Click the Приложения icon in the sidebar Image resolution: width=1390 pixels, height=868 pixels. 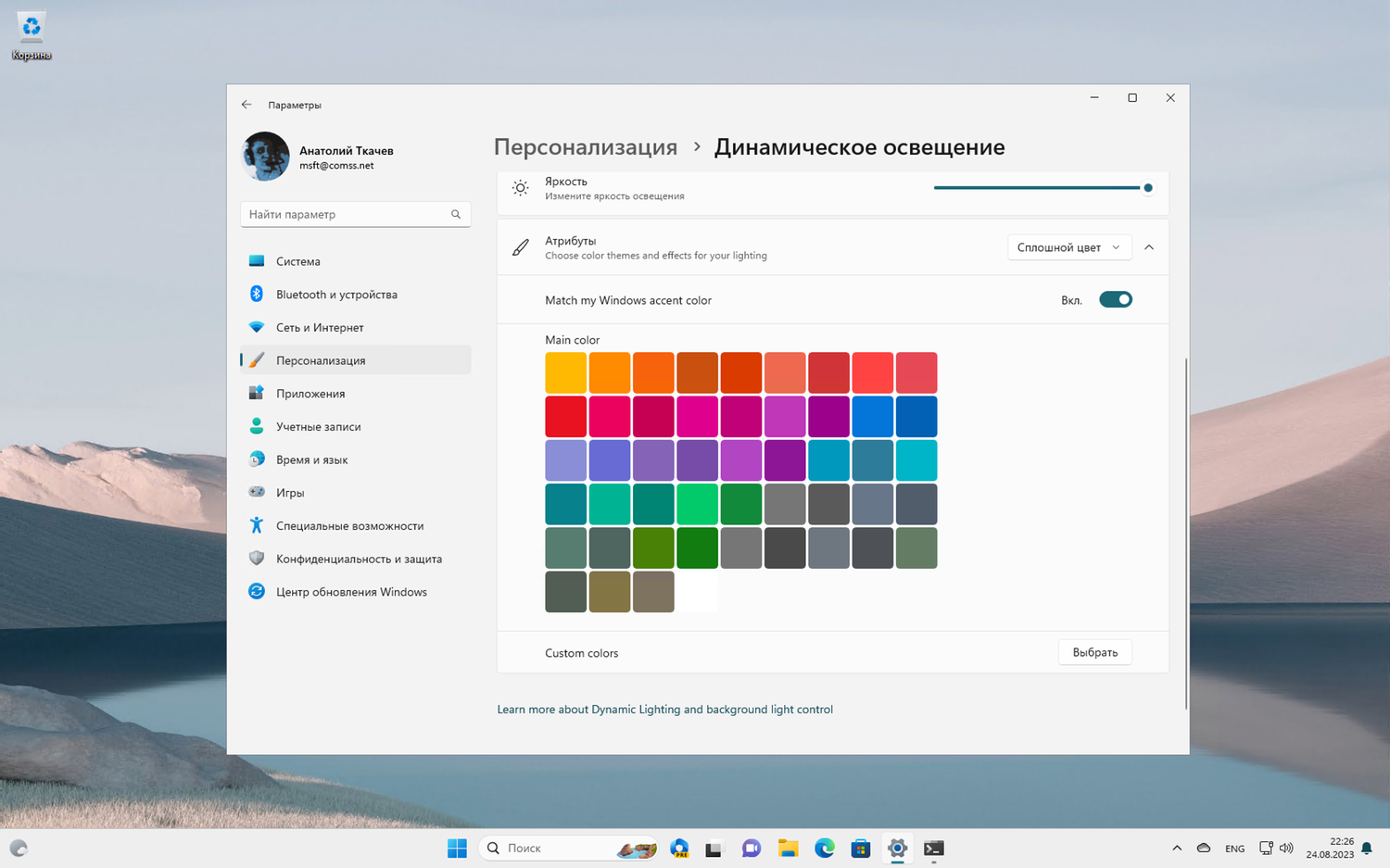pyautogui.click(x=257, y=393)
